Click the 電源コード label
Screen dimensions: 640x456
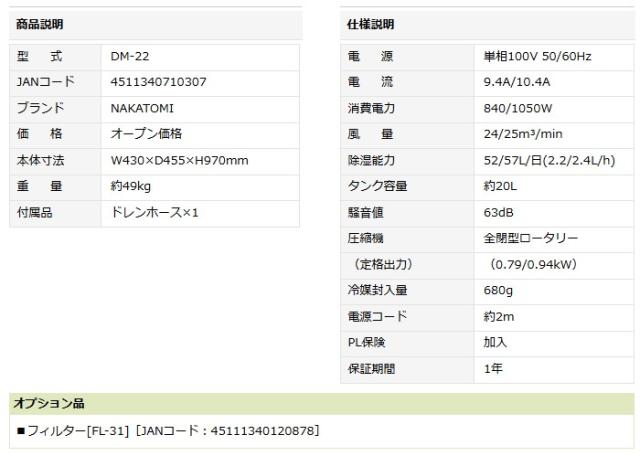pos(378,316)
